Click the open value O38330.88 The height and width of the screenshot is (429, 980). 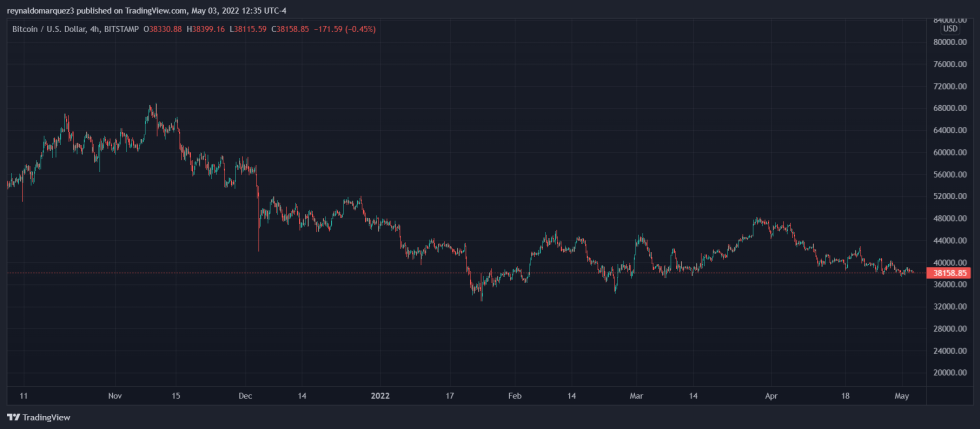pos(164,29)
